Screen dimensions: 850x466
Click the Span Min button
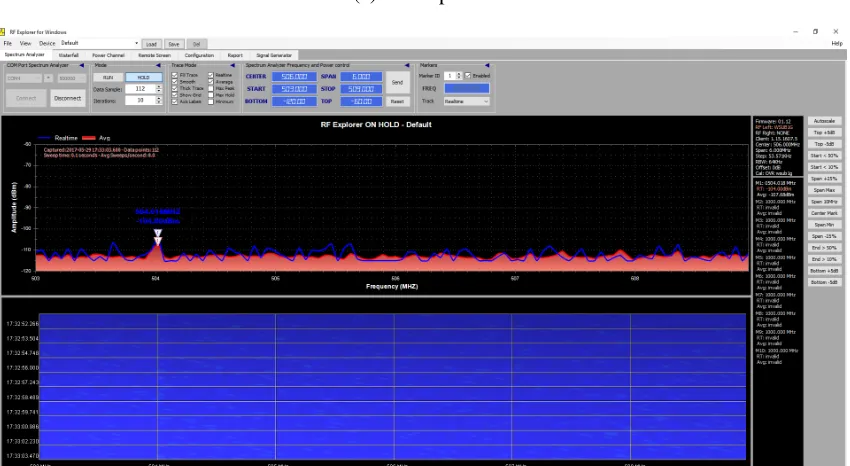click(824, 225)
